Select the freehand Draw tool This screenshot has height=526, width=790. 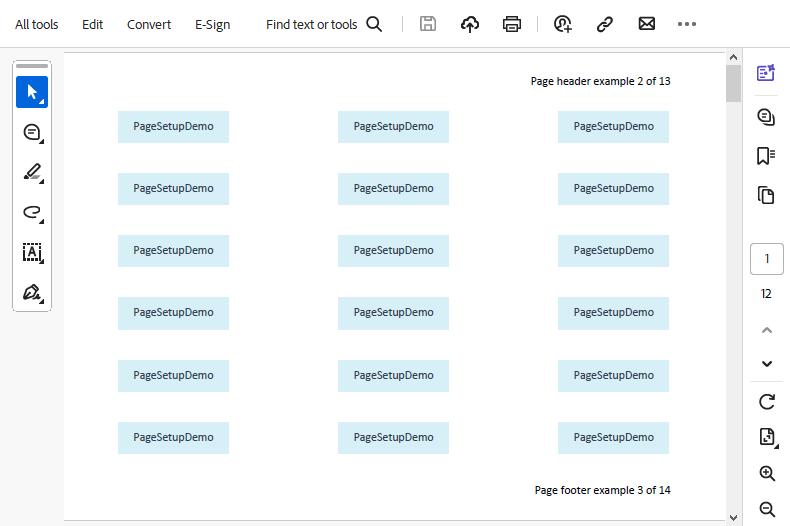[32, 212]
